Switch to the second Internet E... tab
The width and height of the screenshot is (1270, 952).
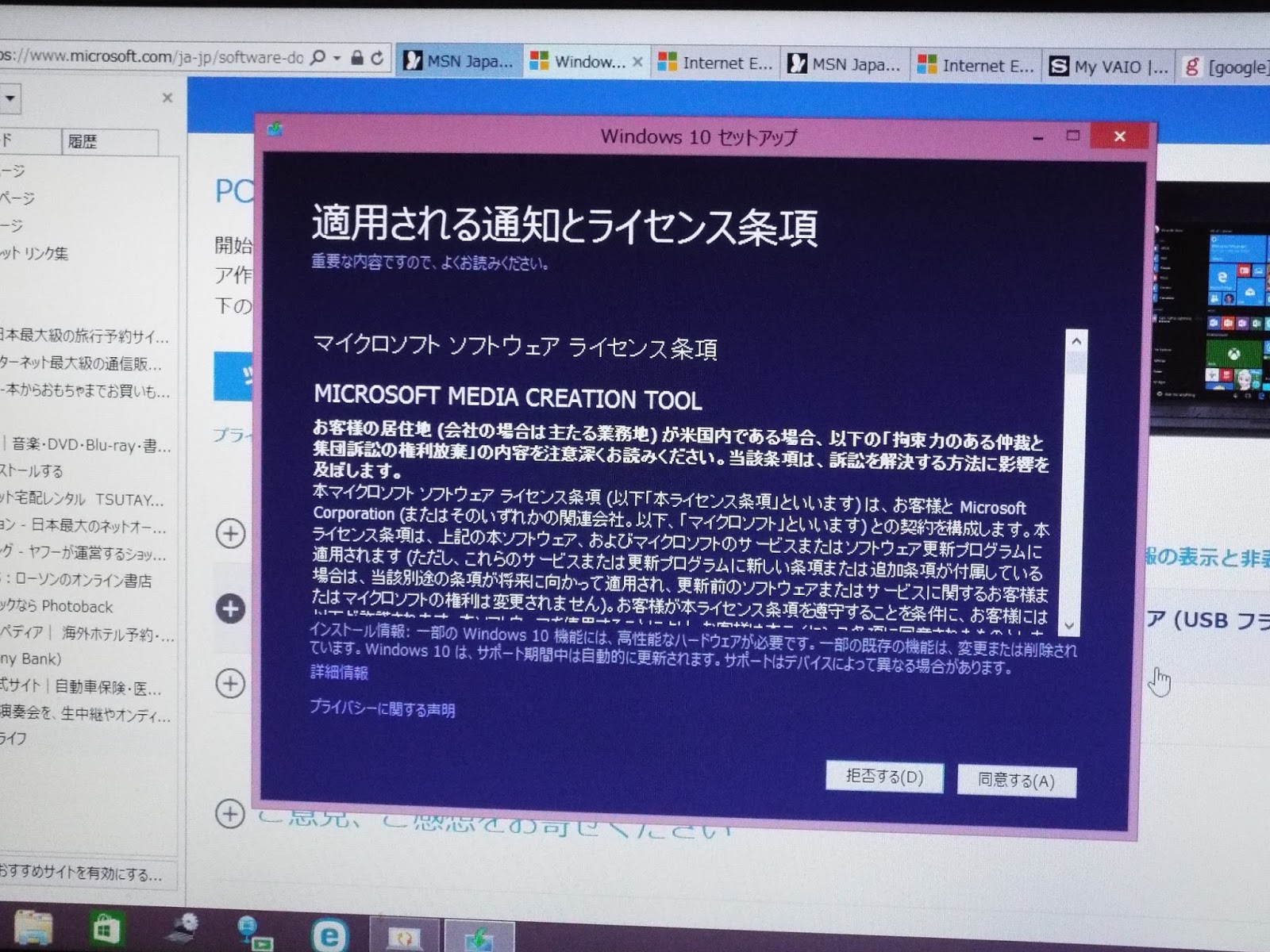click(x=976, y=66)
